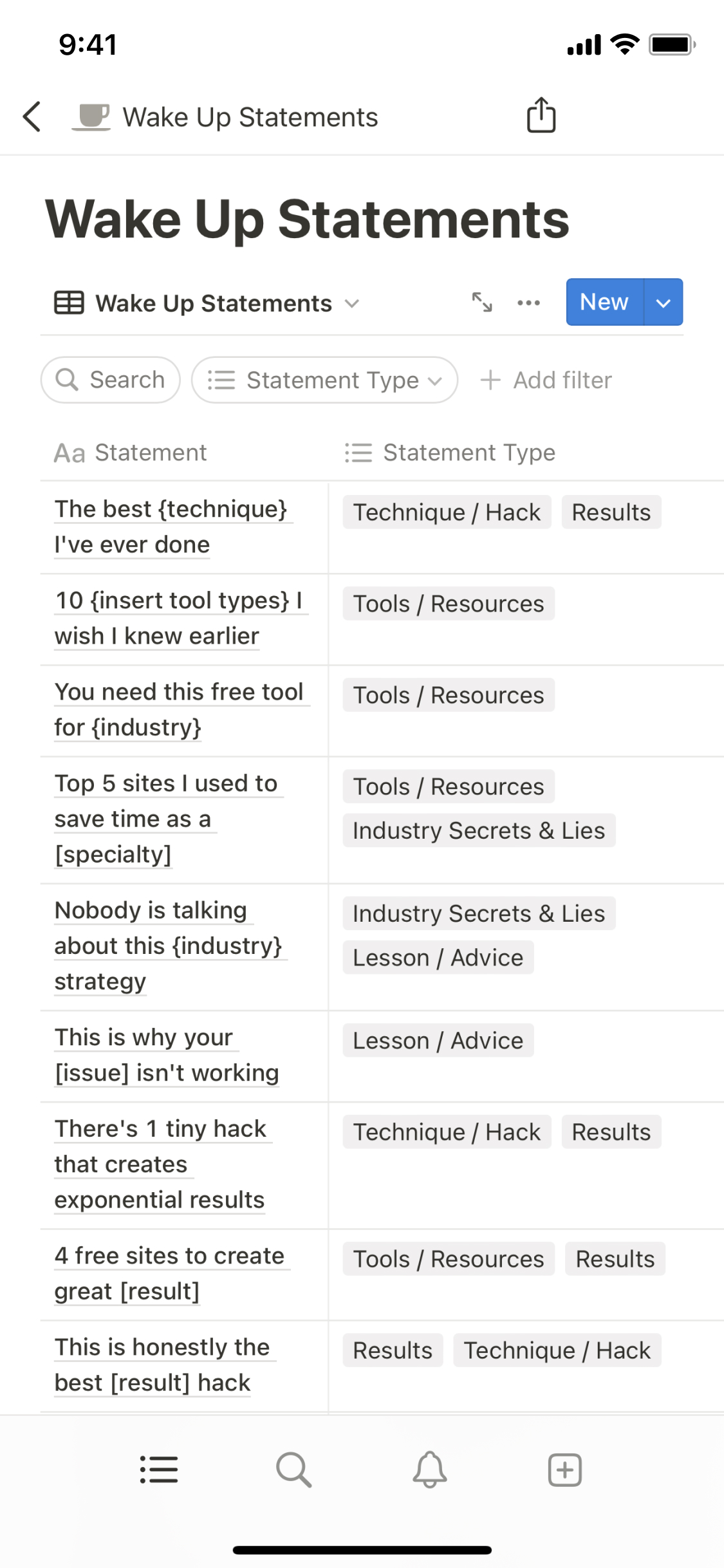The height and width of the screenshot is (1568, 724).
Task: Open the bottom list/home icon
Action: click(x=159, y=1470)
